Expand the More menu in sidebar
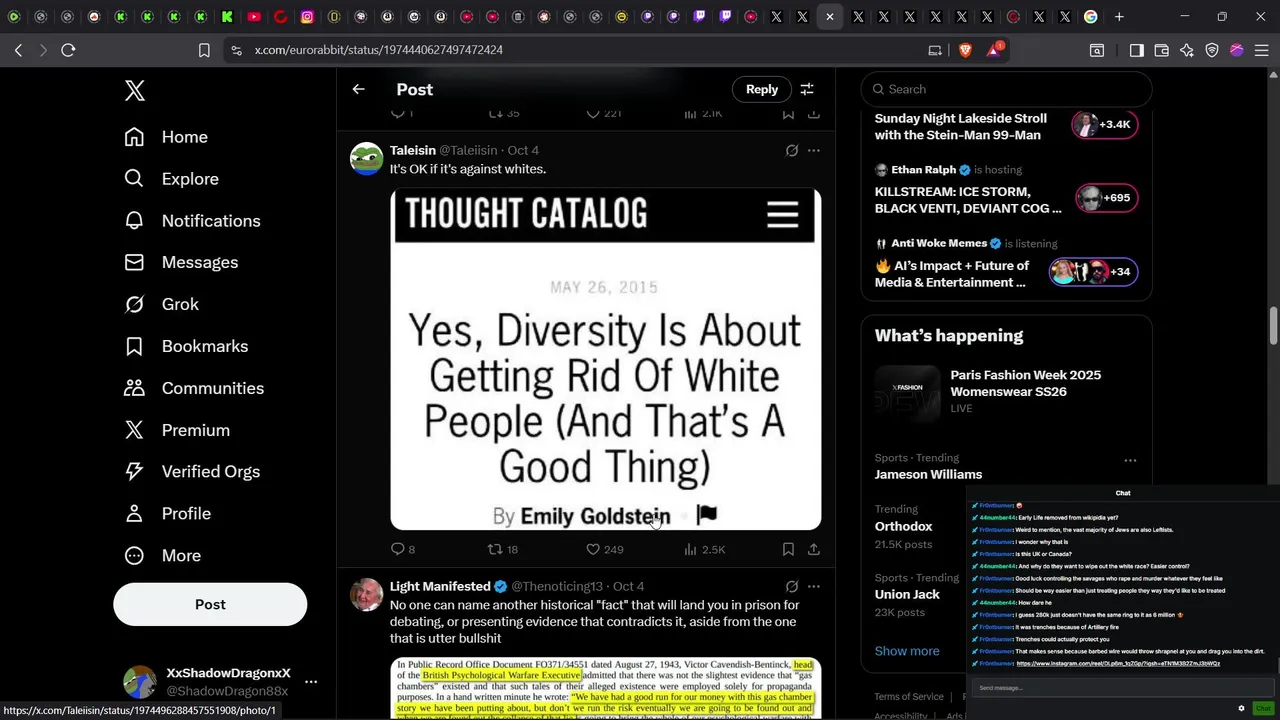The image size is (1280, 720). tap(162, 555)
